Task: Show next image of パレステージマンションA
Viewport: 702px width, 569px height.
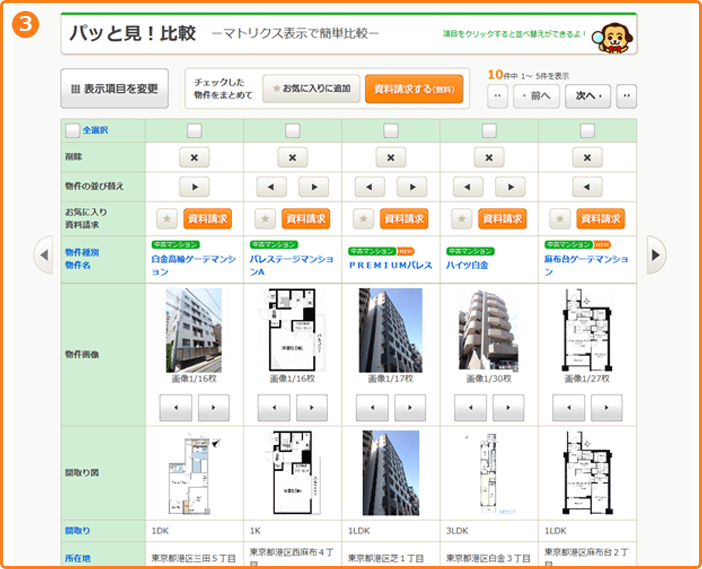Action: pyautogui.click(x=312, y=407)
